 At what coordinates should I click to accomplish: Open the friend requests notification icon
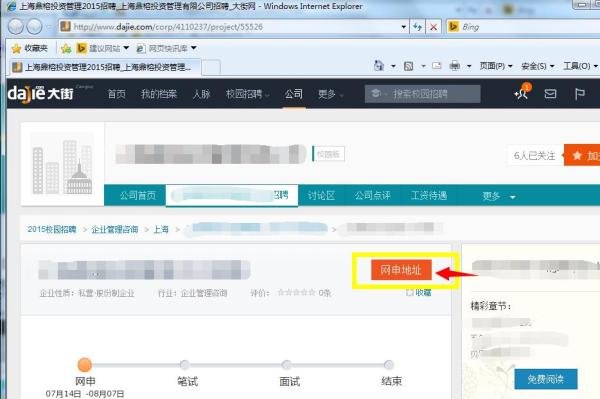522,92
